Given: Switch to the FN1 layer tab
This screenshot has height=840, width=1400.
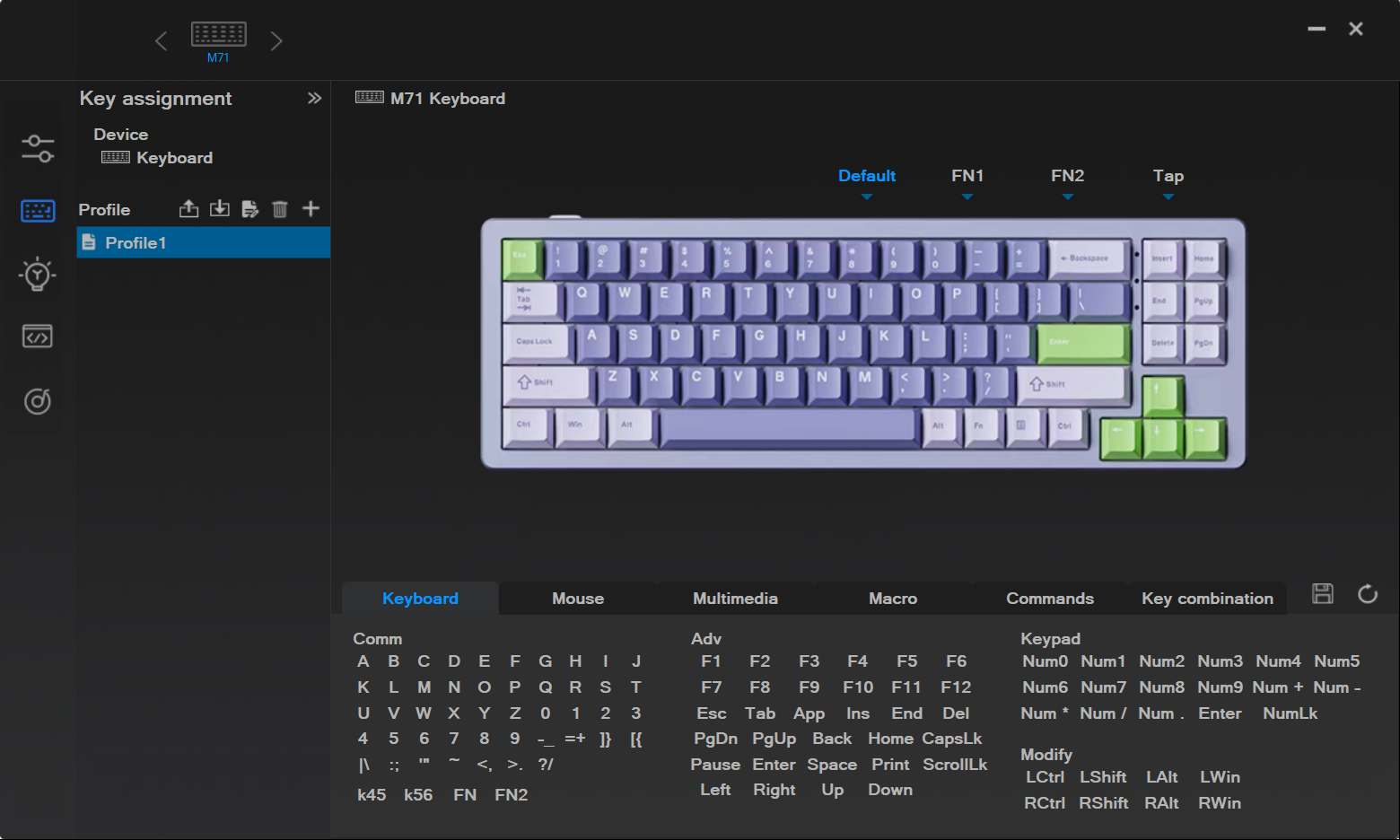Looking at the screenshot, I should pyautogui.click(x=967, y=176).
